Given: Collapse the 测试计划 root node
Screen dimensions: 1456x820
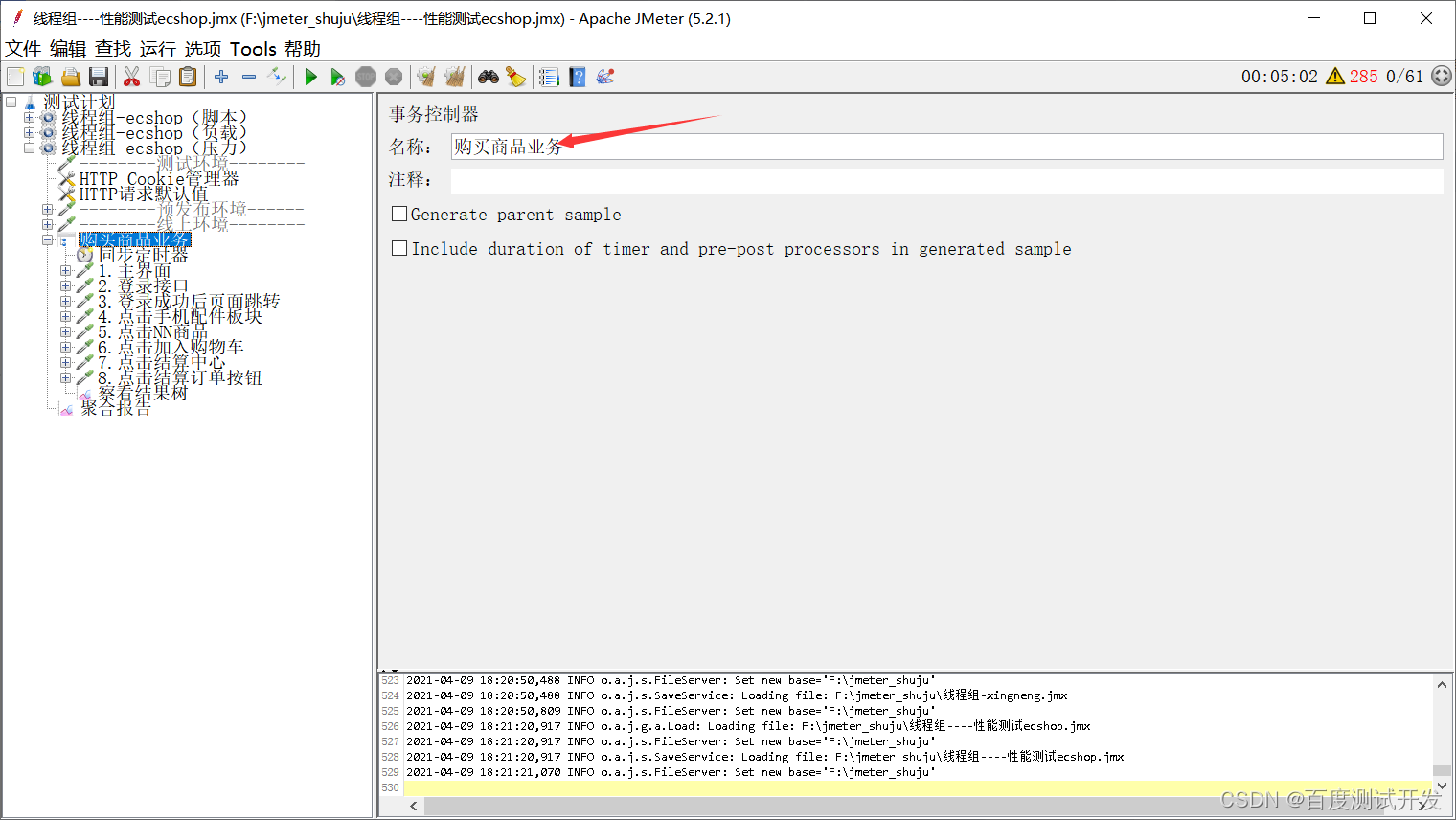Looking at the screenshot, I should 11,102.
